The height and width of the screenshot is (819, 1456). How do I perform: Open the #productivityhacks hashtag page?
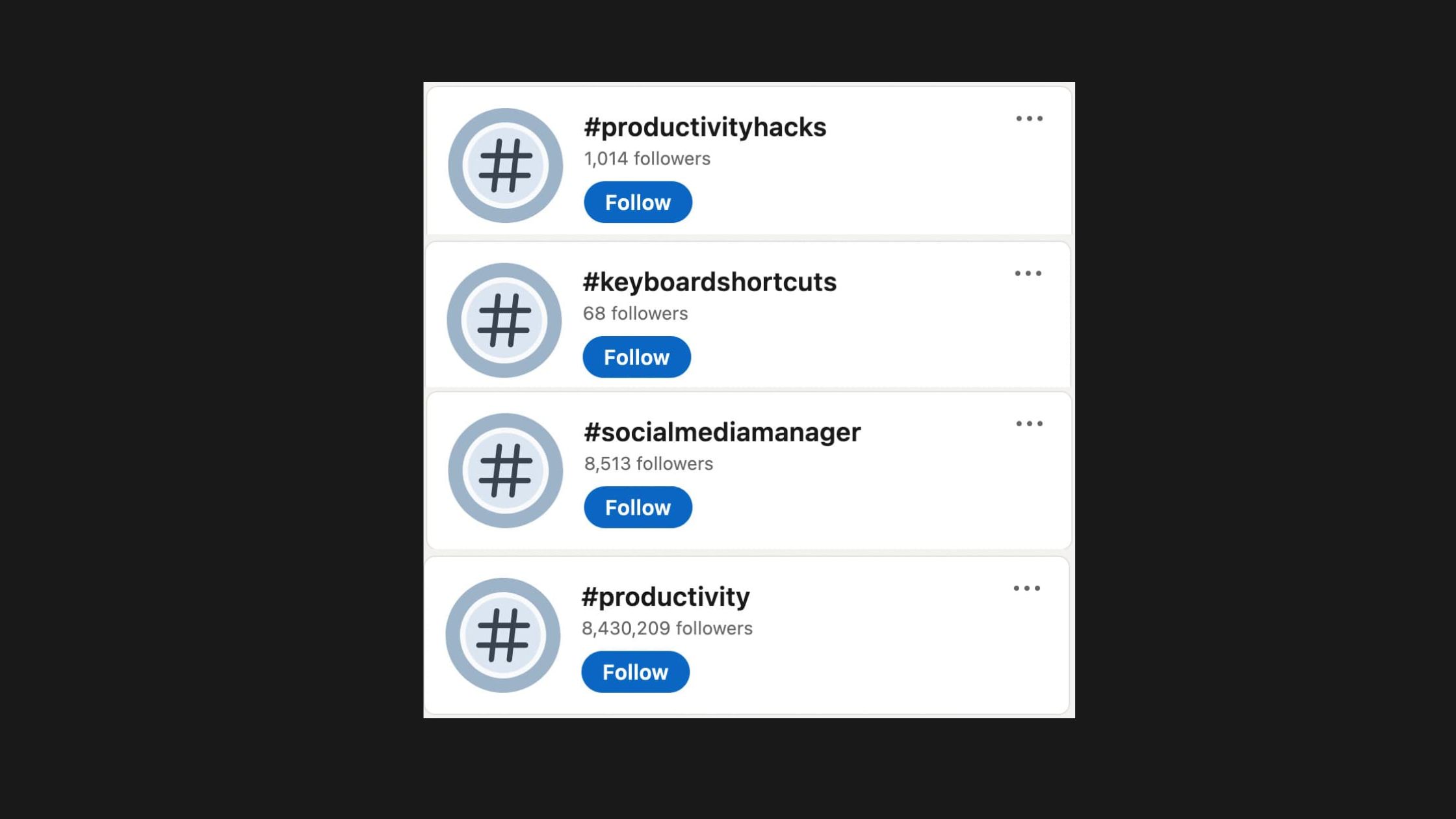(704, 127)
